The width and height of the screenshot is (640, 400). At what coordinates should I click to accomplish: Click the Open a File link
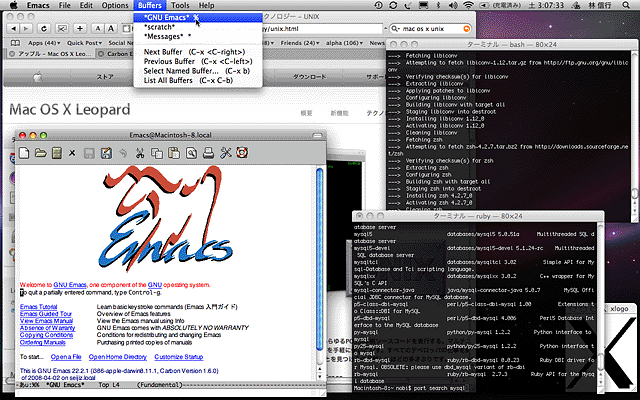tap(66, 357)
